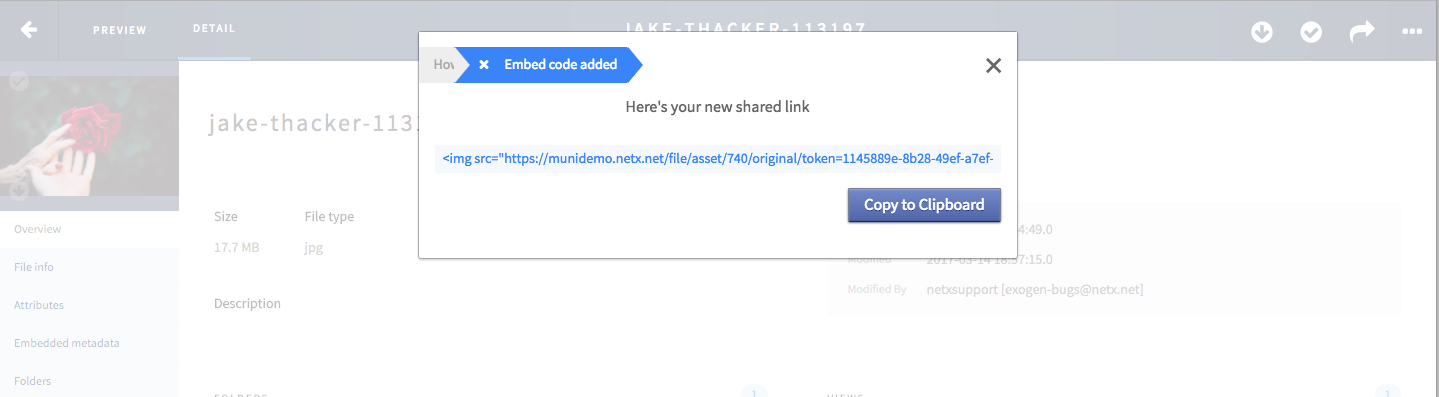Toggle the checkmark on the rose thumbnail
The image size is (1439, 397).
pos(18,81)
